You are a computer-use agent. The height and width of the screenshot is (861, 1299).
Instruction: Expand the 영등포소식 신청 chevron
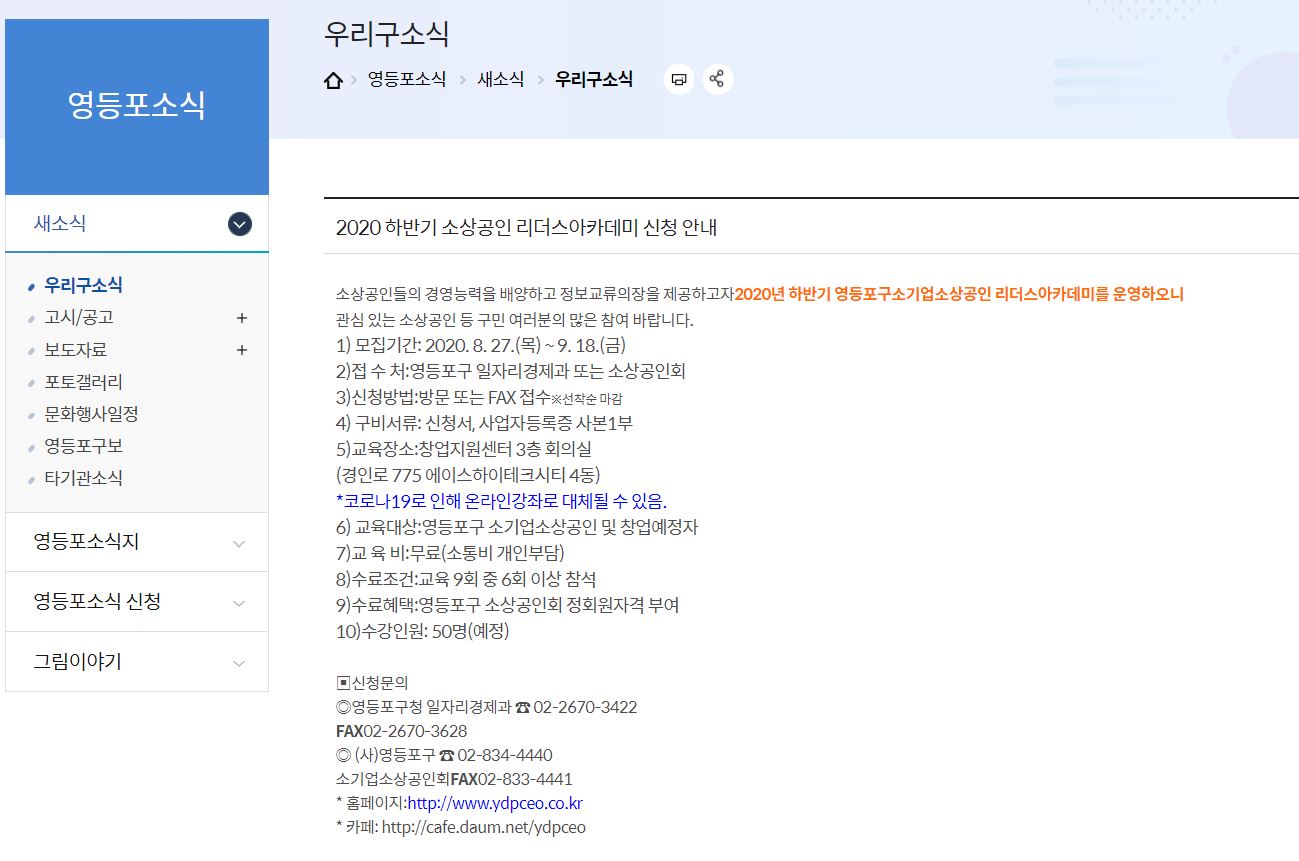(x=239, y=604)
